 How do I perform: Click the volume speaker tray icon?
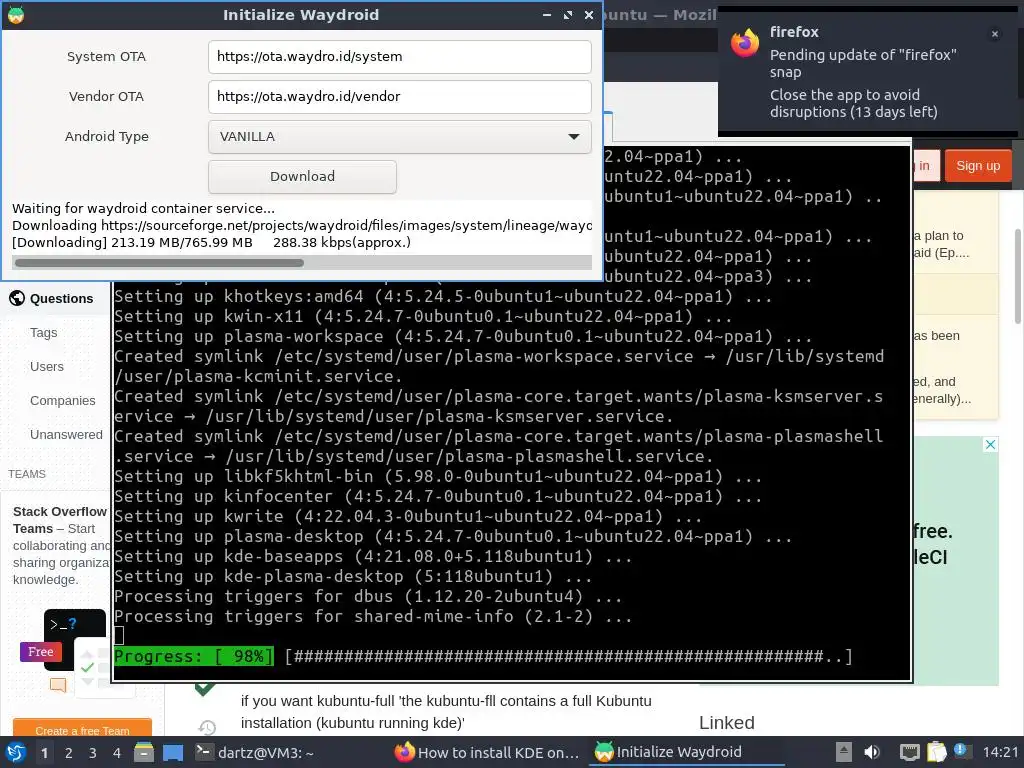[x=872, y=752]
